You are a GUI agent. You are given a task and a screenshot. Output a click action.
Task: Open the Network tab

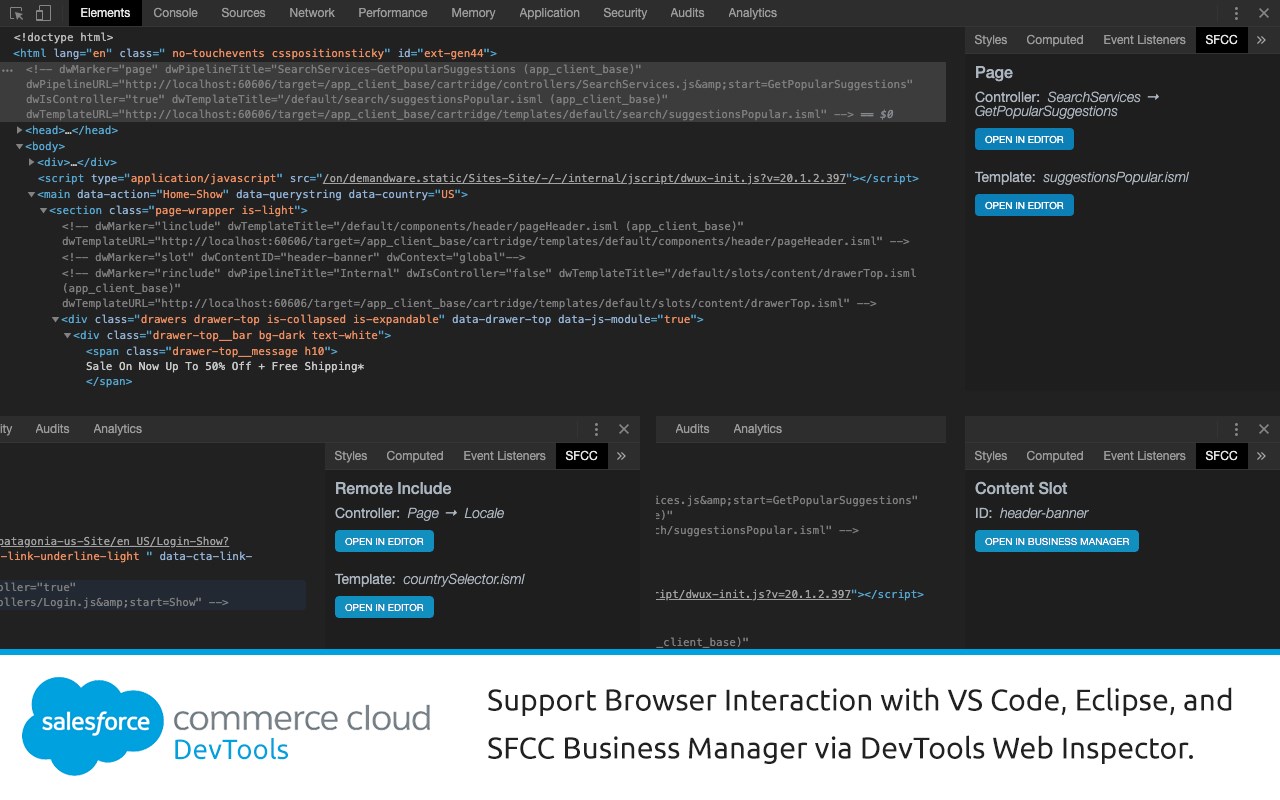[312, 13]
